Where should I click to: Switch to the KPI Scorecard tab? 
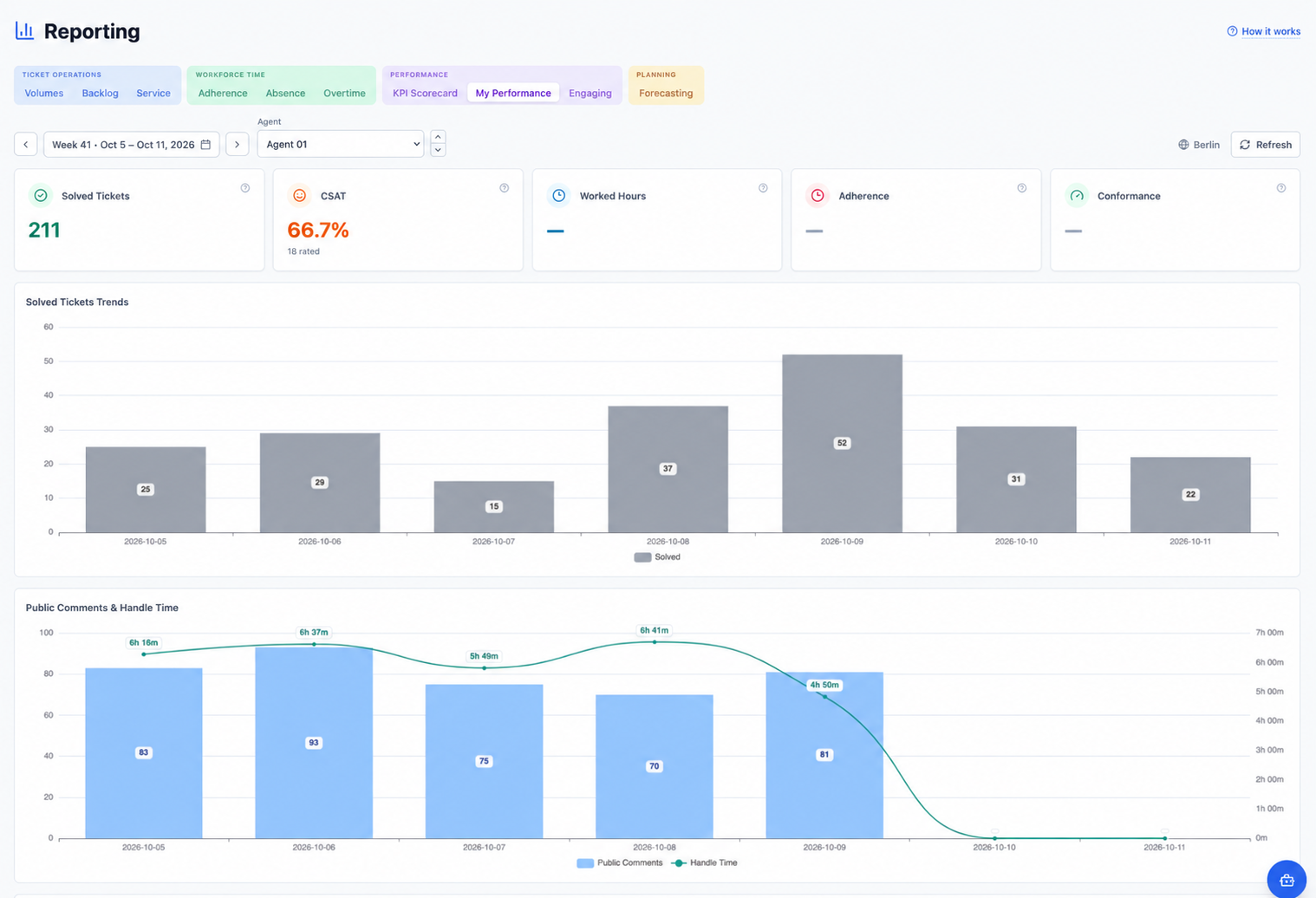click(x=425, y=94)
